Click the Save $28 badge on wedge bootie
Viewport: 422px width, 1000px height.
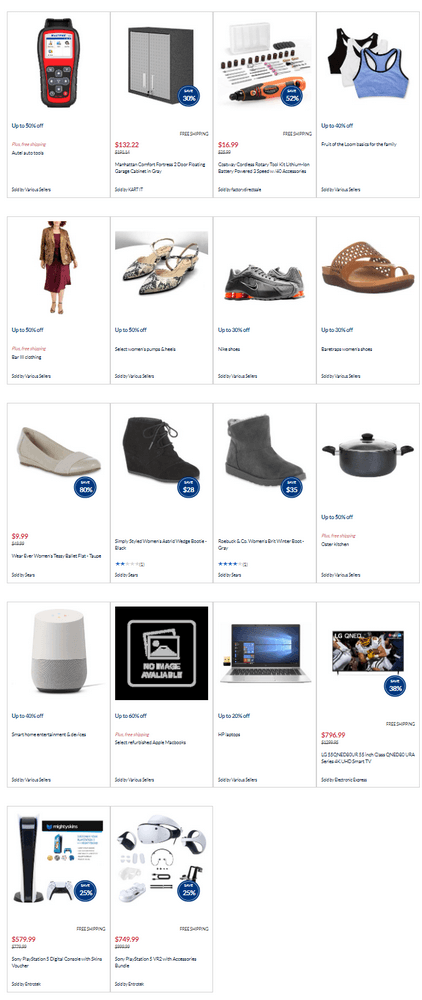coord(189,487)
